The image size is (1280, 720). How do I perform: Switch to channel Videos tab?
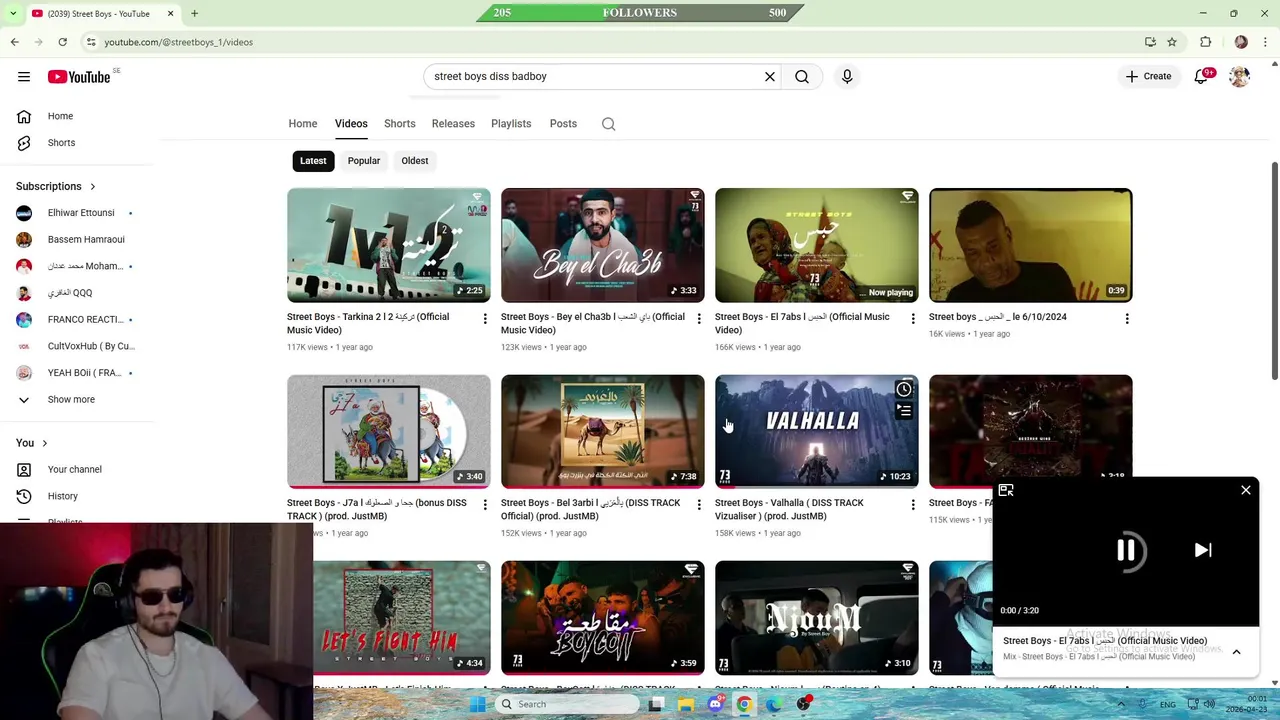tap(351, 124)
